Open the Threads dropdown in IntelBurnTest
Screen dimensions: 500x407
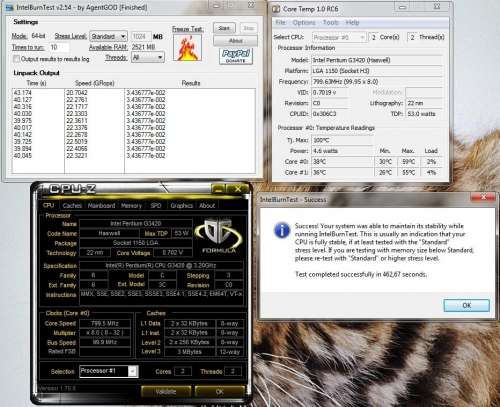point(148,57)
